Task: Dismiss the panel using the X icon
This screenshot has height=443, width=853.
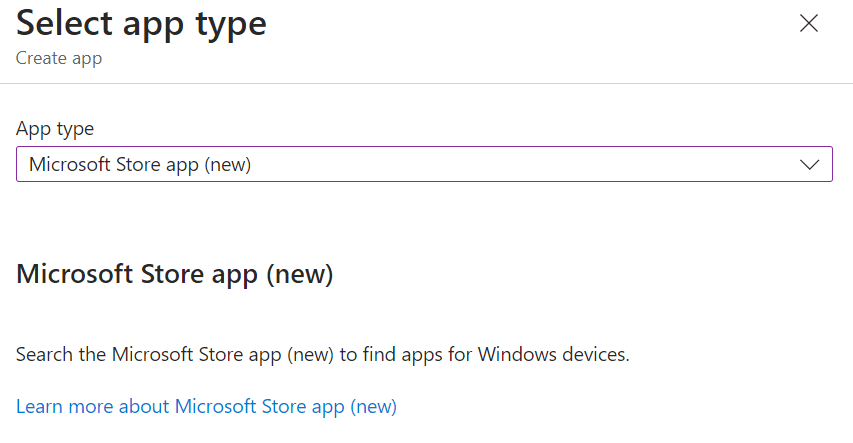Action: (x=809, y=23)
